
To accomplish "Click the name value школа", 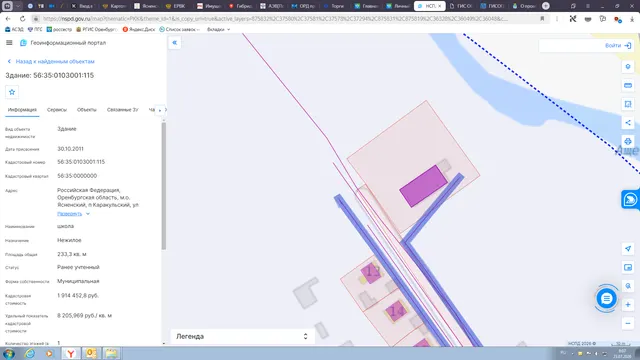I will [65, 226].
